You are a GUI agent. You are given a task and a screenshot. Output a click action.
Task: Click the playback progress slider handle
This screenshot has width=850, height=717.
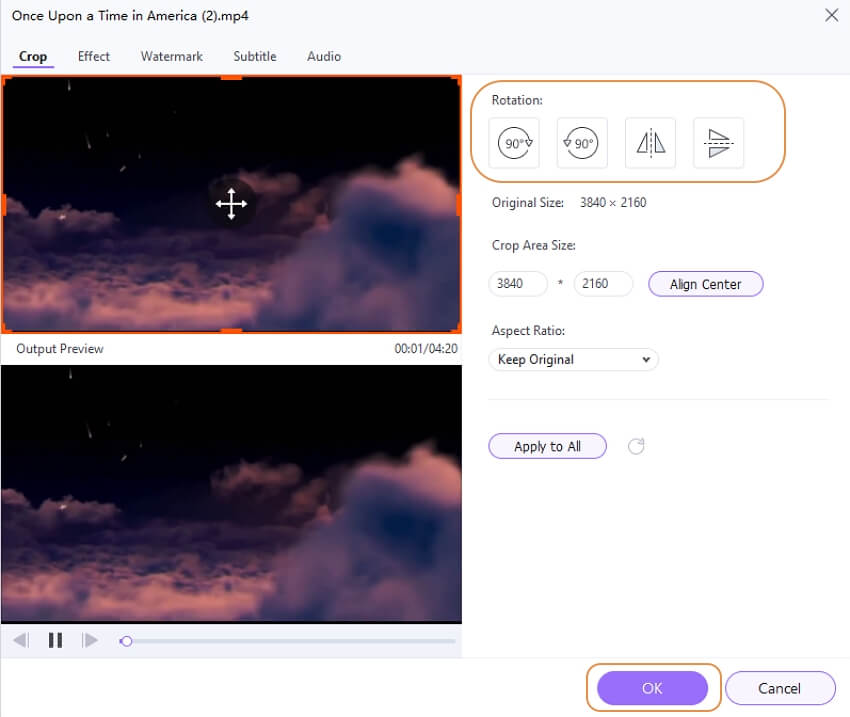(126, 641)
